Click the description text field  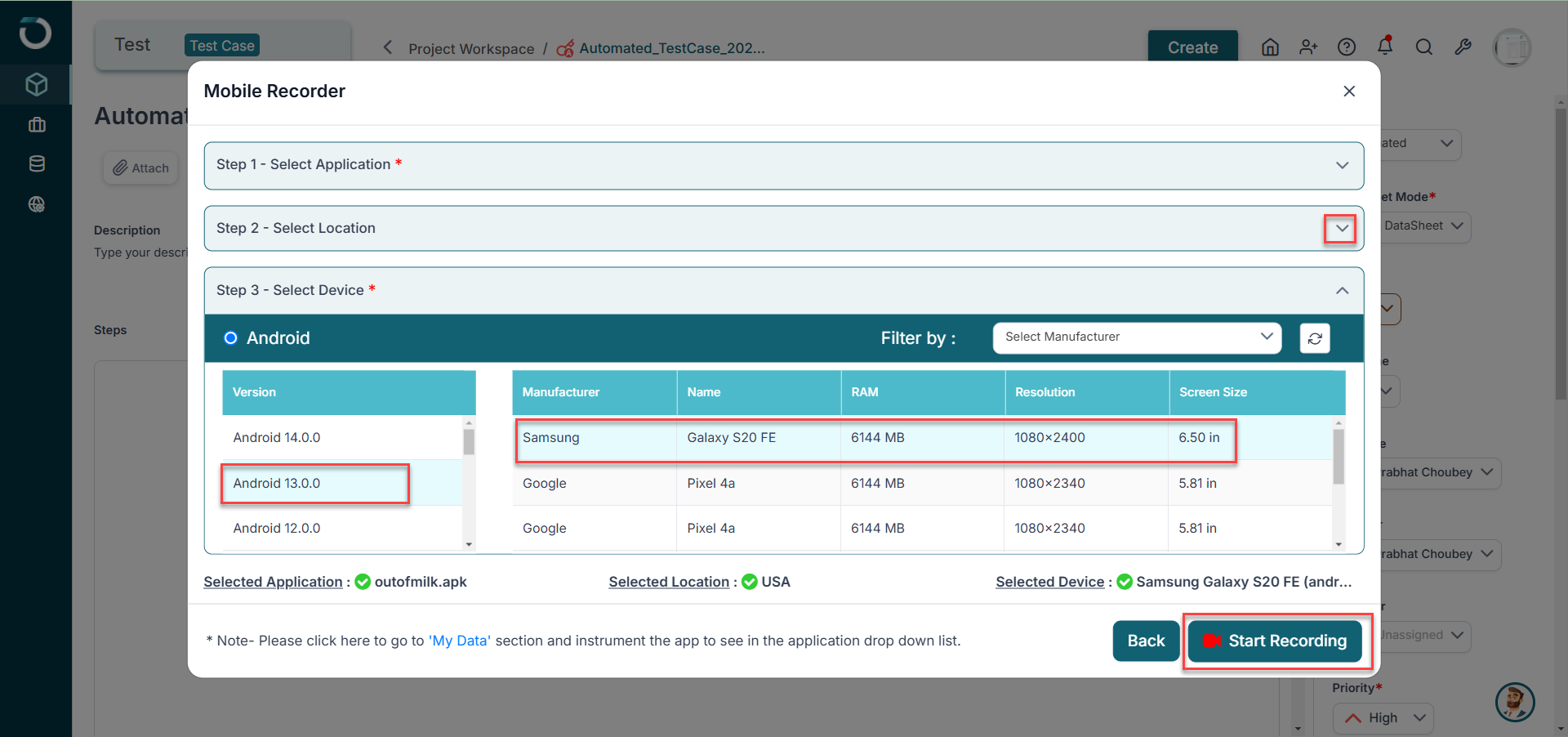pos(140,252)
